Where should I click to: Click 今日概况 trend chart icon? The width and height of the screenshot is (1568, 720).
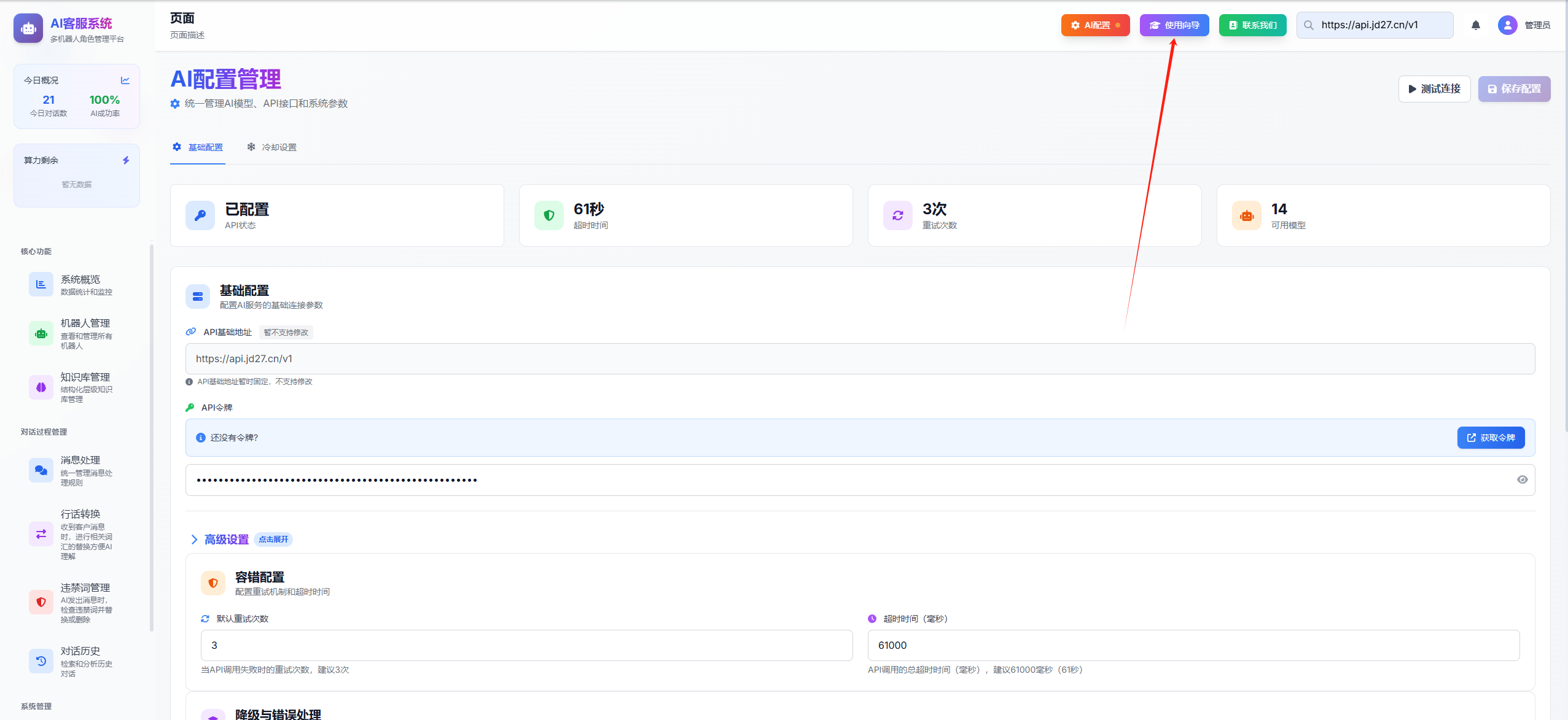(x=125, y=80)
